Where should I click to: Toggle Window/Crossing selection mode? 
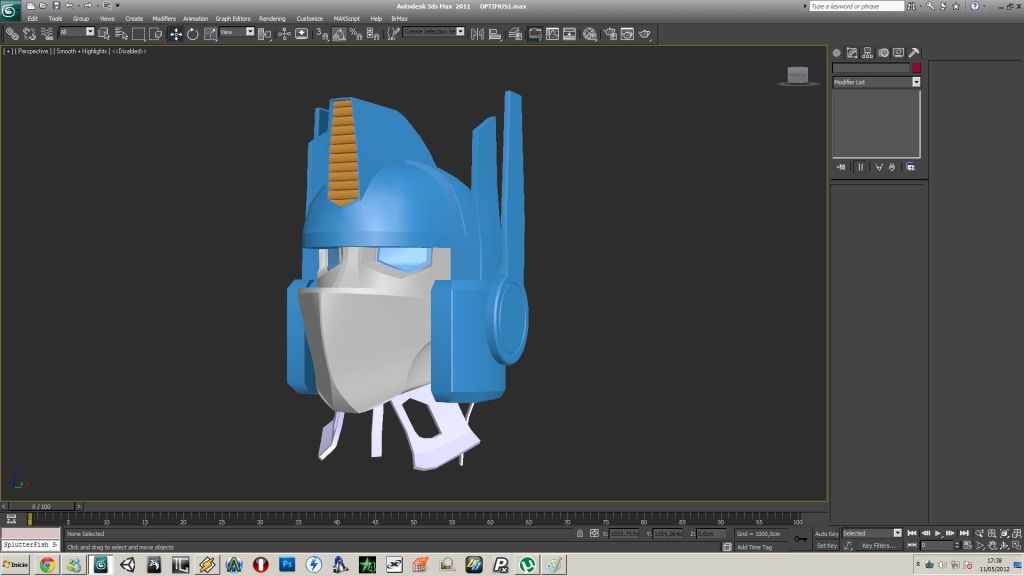click(x=155, y=34)
